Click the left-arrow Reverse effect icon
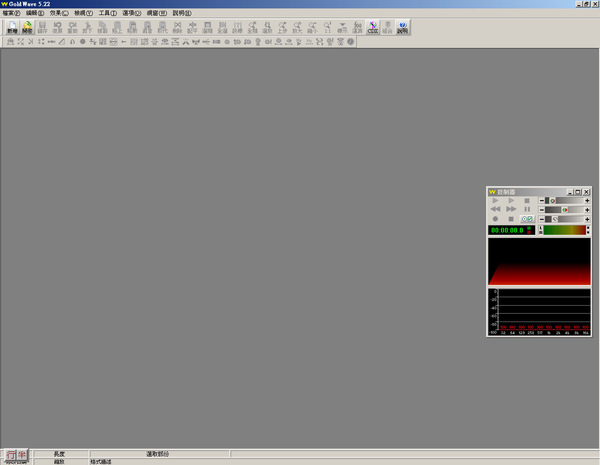This screenshot has height=465, width=600. [124, 42]
